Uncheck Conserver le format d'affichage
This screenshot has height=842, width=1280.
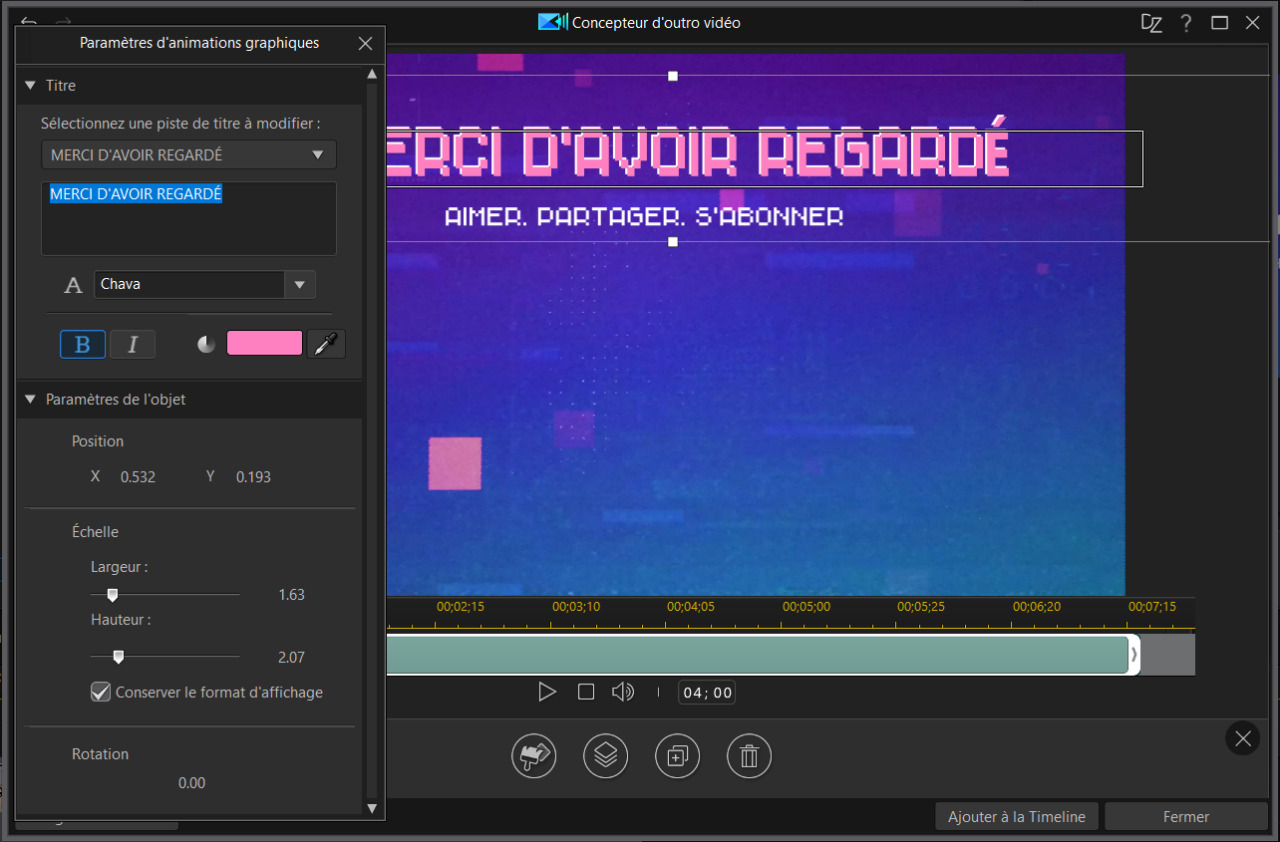click(x=100, y=691)
